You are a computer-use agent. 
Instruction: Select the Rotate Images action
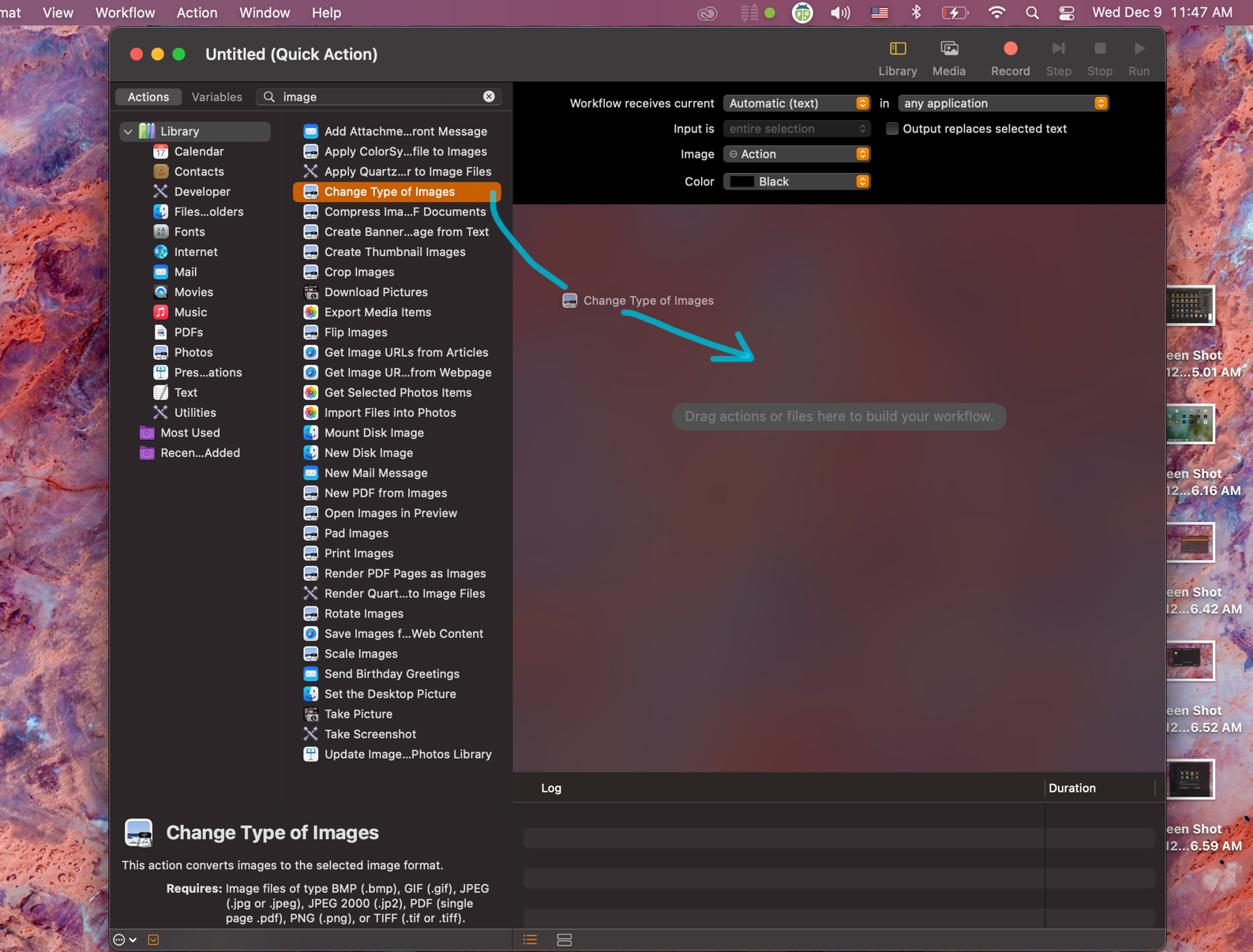coord(363,613)
